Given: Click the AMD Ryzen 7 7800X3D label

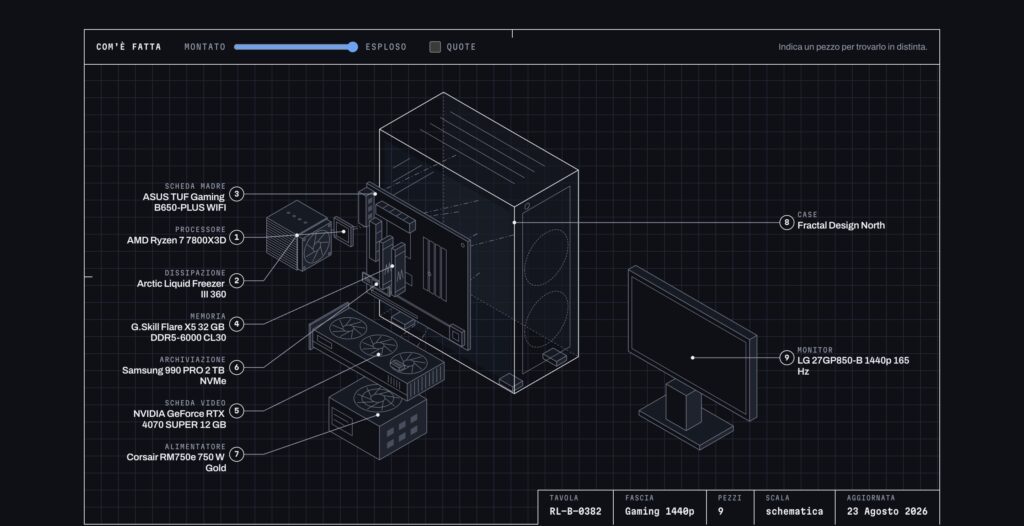Looking at the screenshot, I should click(176, 240).
